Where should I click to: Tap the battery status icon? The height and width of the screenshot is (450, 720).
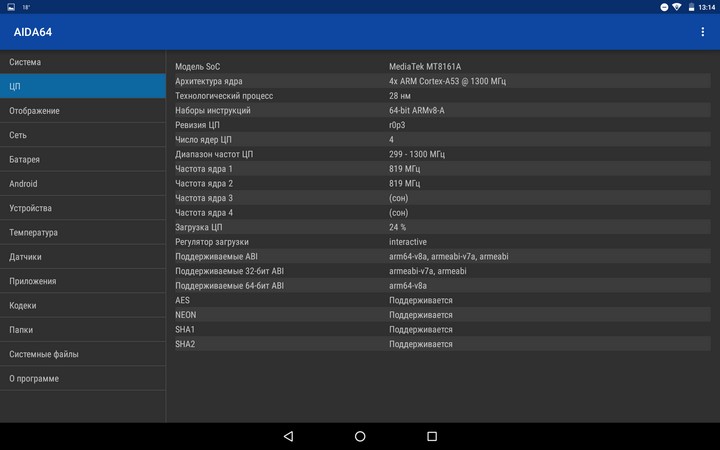691,7
